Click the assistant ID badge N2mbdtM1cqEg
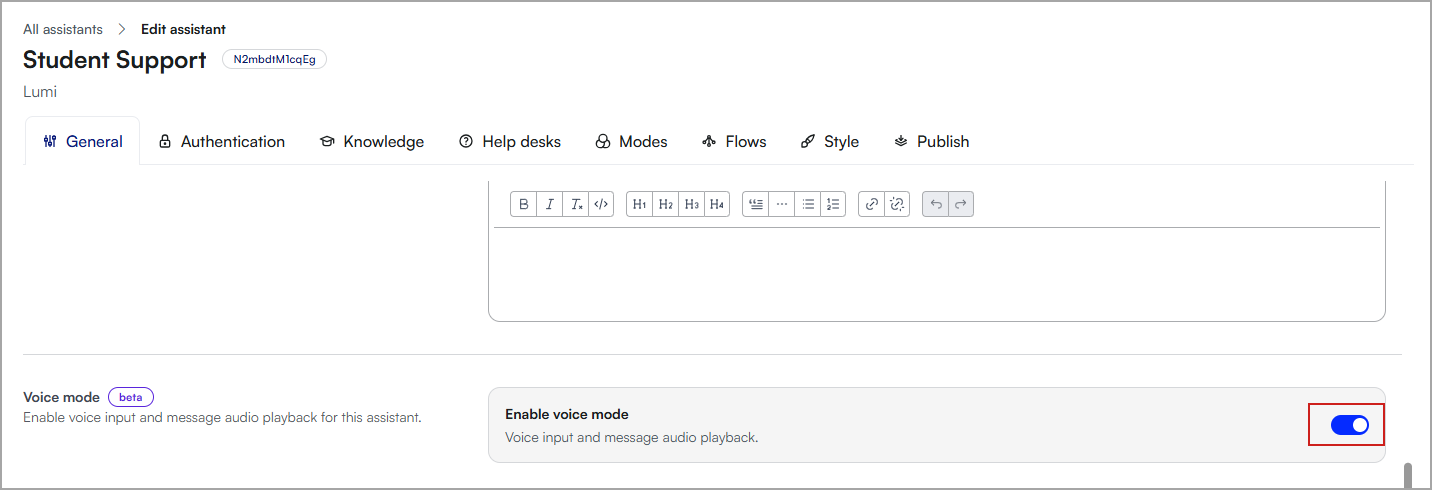This screenshot has height=490, width=1432. [274, 59]
